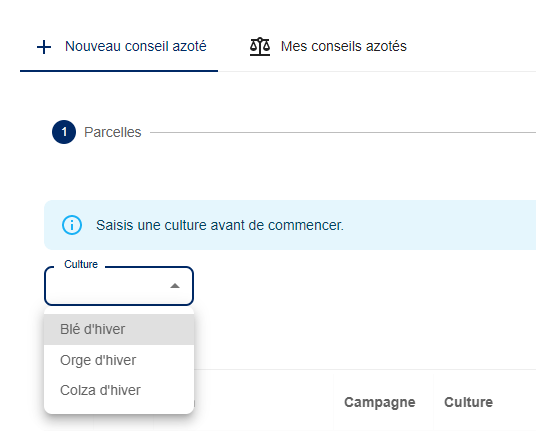Sort by the Campagne column header
536x431 pixels.
(379, 402)
